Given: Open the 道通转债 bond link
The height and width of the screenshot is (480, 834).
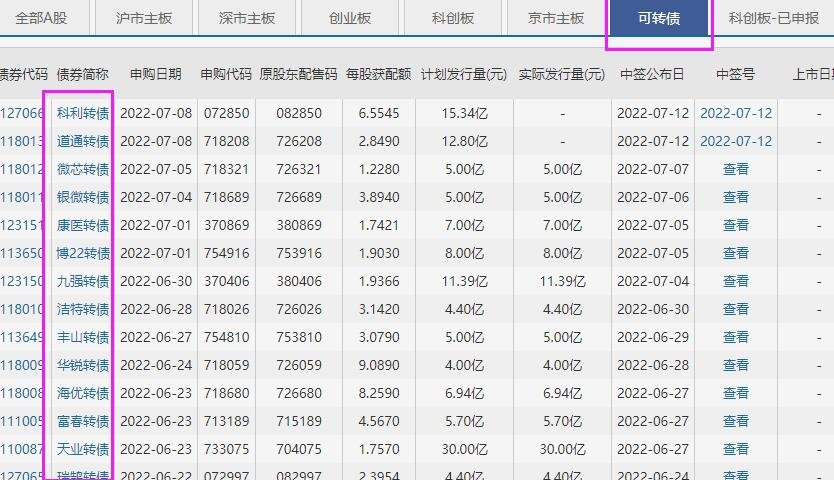Looking at the screenshot, I should coord(83,142).
